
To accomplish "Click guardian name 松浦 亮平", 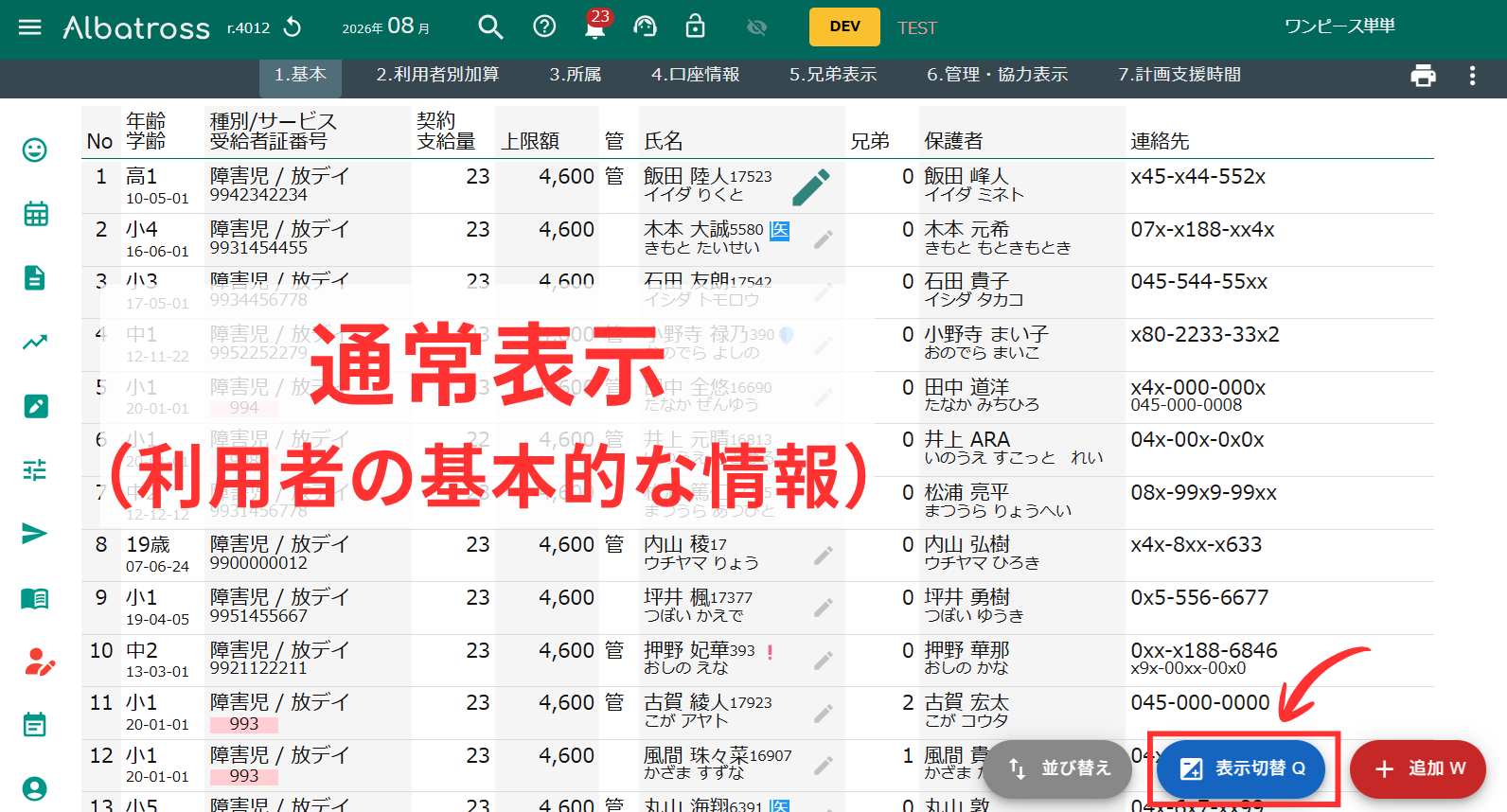I will click(966, 492).
